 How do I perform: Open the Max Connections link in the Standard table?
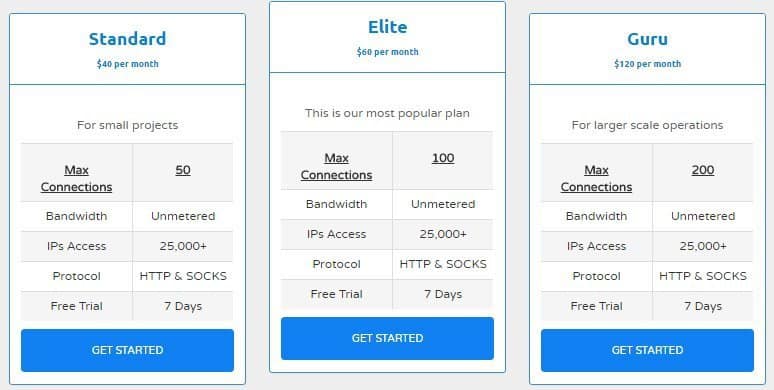point(77,178)
